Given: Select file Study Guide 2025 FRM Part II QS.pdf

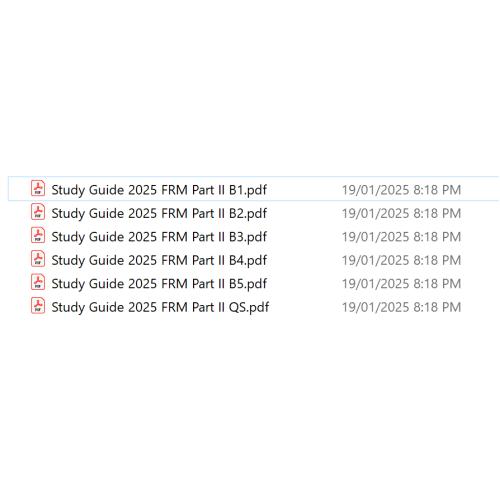Looking at the screenshot, I should coord(160,307).
